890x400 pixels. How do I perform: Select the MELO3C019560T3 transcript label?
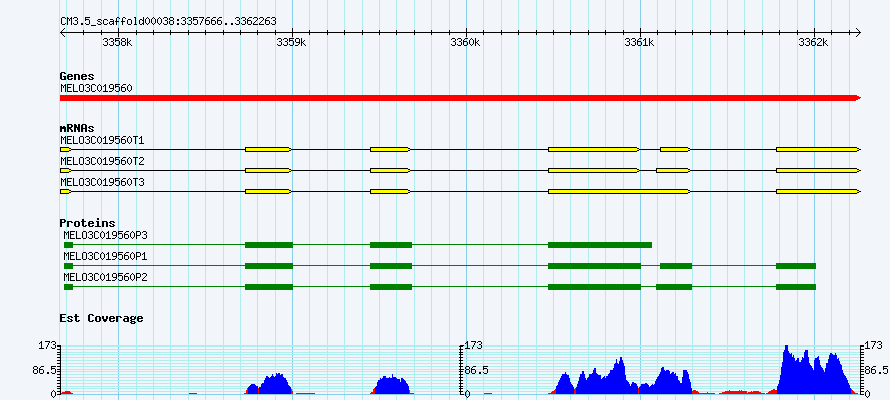point(102,182)
